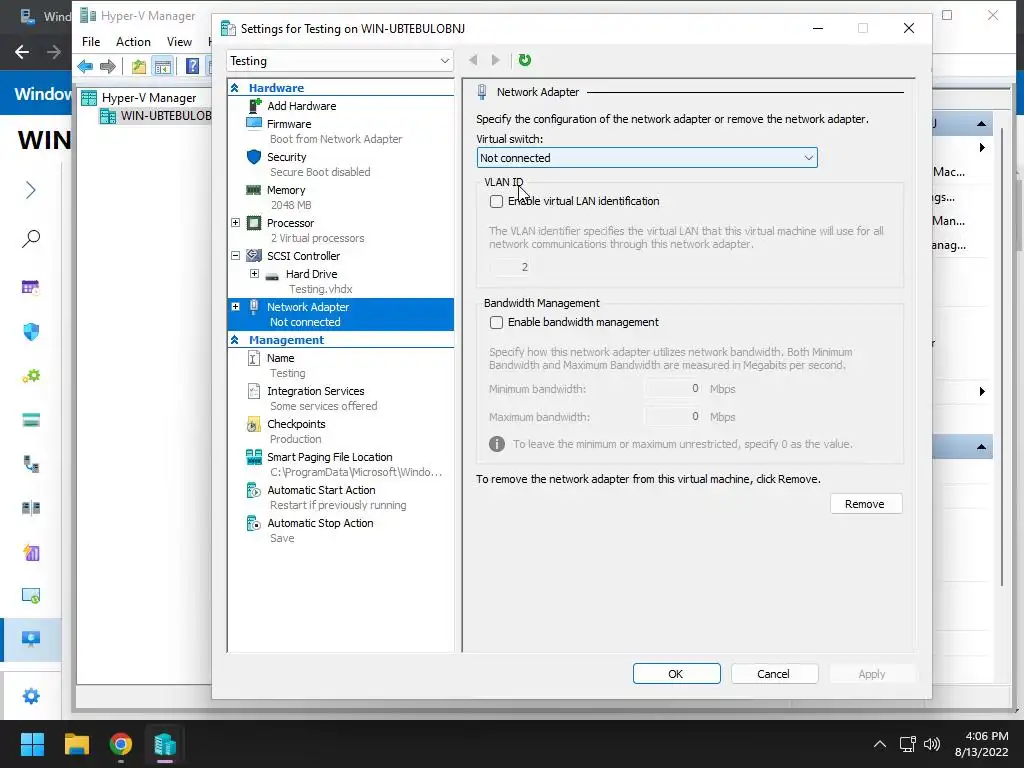
Task: Open the gear settings icon in sidebar
Action: [31, 696]
